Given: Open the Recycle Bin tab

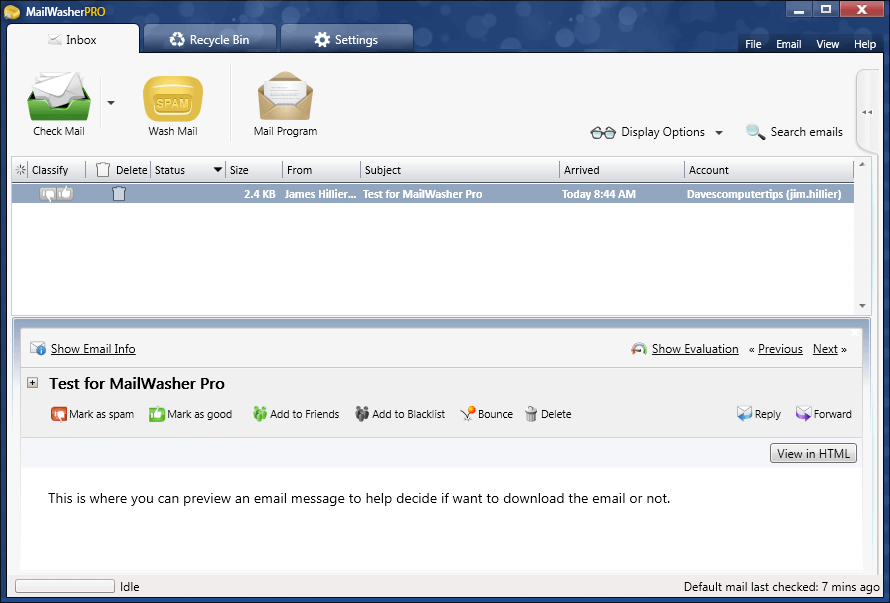Looking at the screenshot, I should [x=209, y=39].
